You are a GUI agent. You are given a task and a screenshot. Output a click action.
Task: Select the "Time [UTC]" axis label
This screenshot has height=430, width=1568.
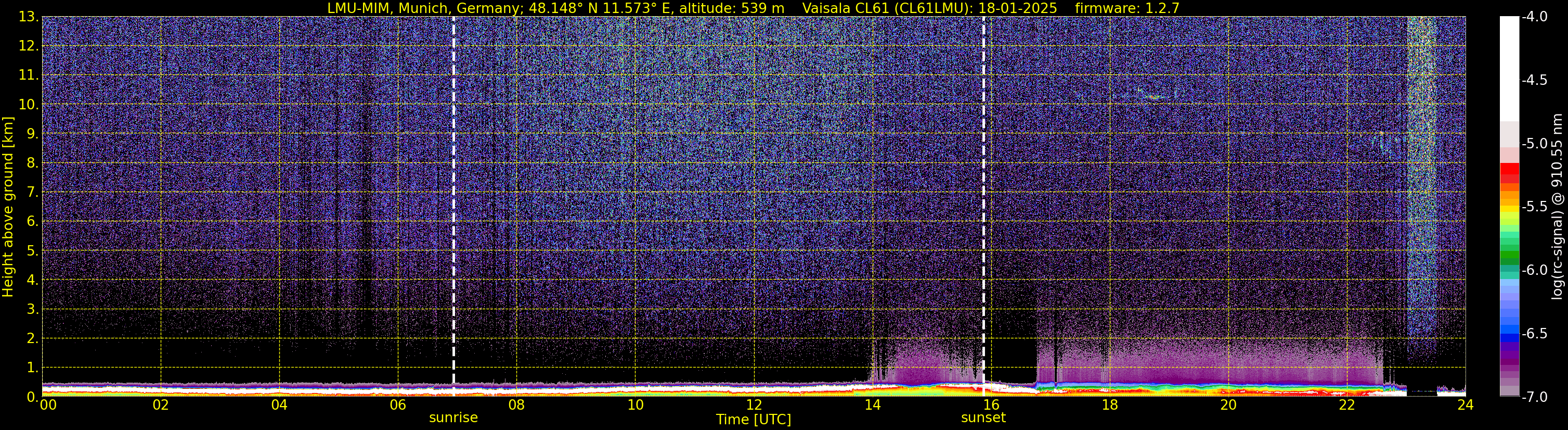(x=754, y=420)
